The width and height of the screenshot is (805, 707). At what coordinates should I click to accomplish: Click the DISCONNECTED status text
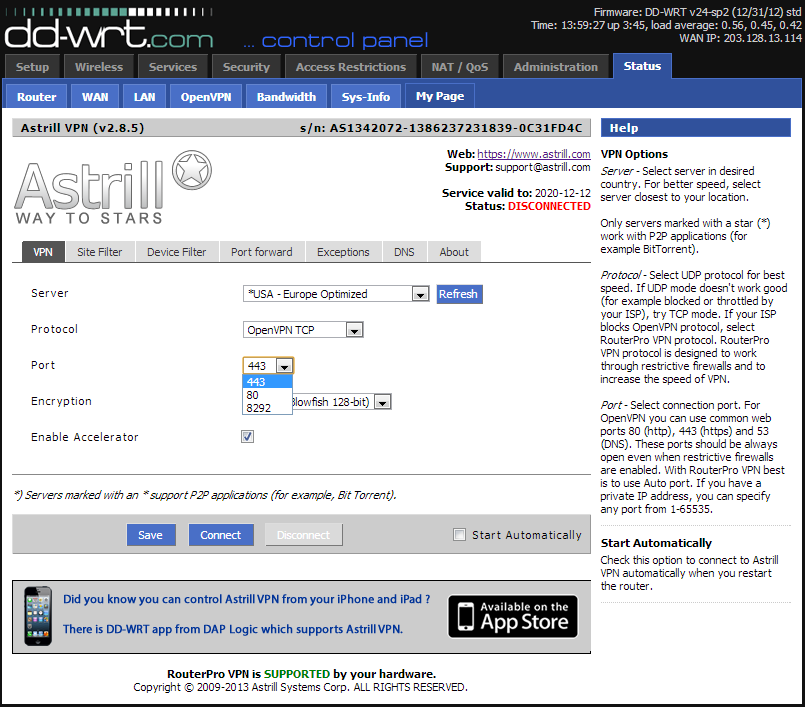tap(549, 206)
